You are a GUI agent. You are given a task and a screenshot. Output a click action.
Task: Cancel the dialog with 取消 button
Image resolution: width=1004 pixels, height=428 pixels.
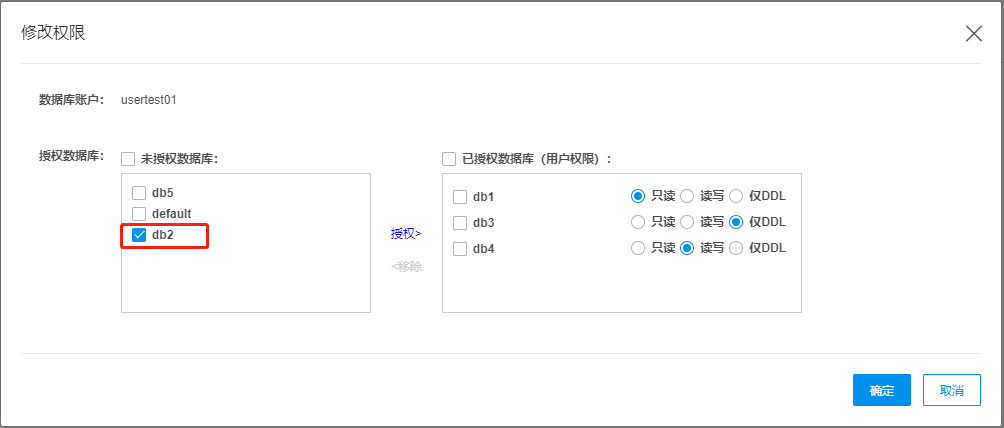click(952, 391)
